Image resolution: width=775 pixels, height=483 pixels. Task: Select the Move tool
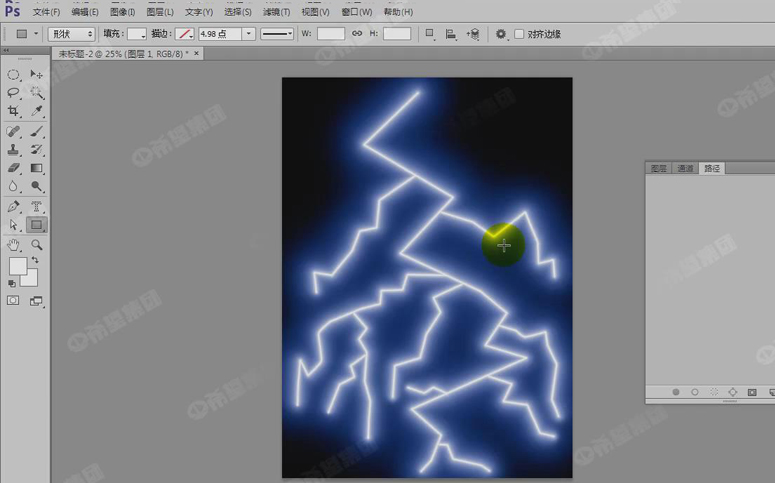click(37, 75)
